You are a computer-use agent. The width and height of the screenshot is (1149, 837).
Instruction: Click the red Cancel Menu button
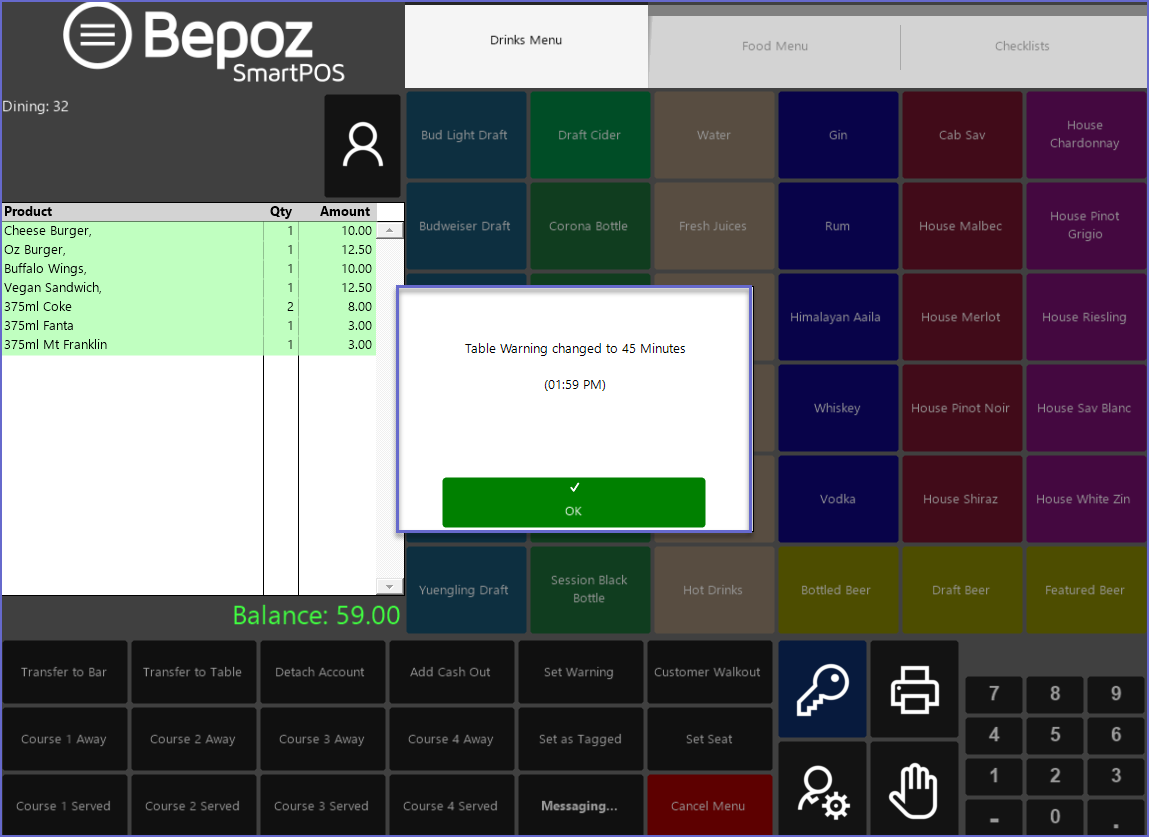709,806
